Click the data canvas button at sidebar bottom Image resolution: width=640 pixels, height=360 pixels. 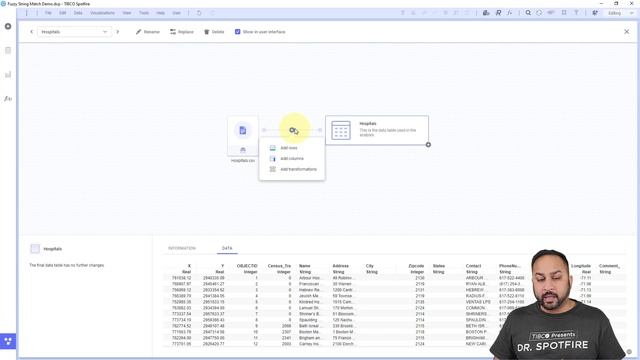tap(8, 341)
